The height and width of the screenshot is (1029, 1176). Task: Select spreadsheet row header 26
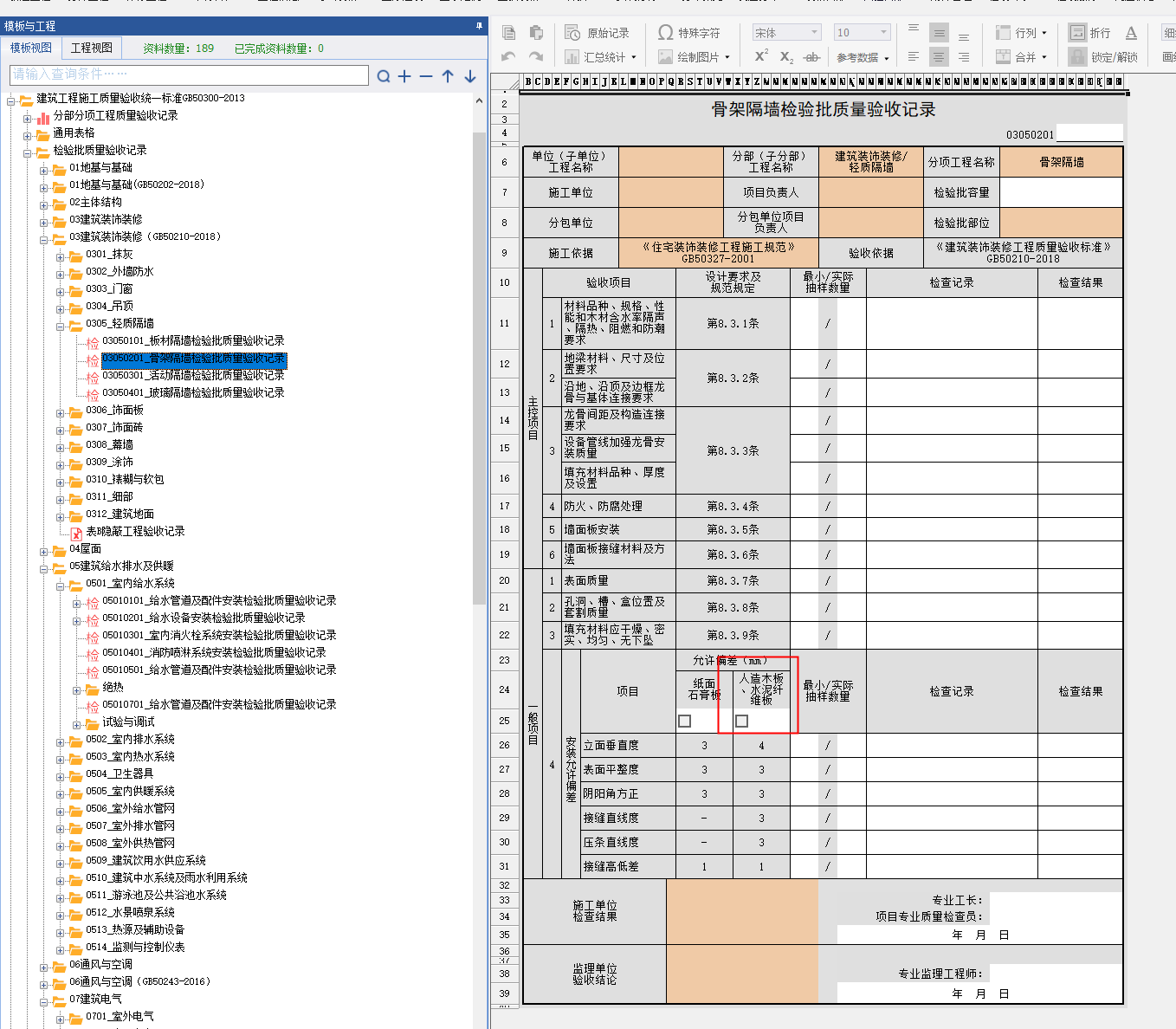(504, 745)
